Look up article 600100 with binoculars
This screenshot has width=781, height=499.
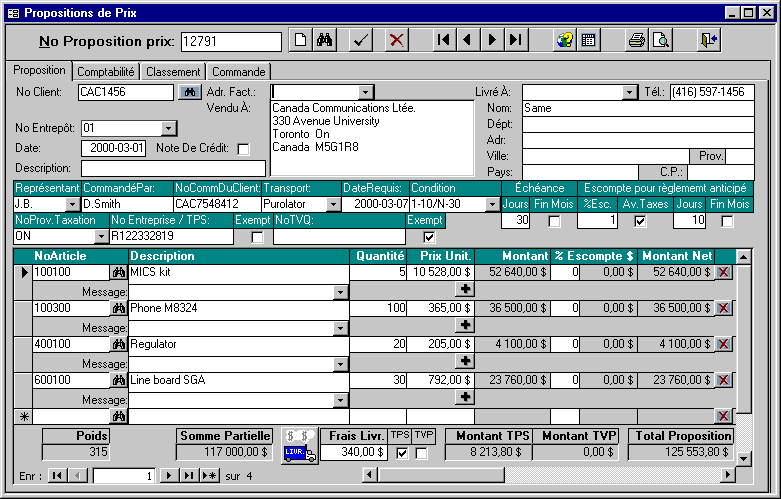tap(119, 380)
